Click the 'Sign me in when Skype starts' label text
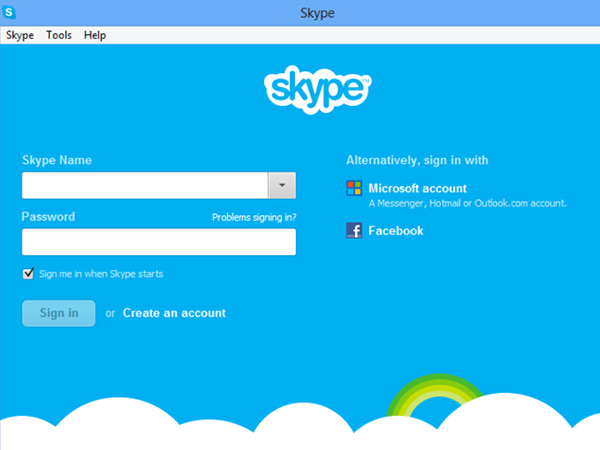 (100, 273)
